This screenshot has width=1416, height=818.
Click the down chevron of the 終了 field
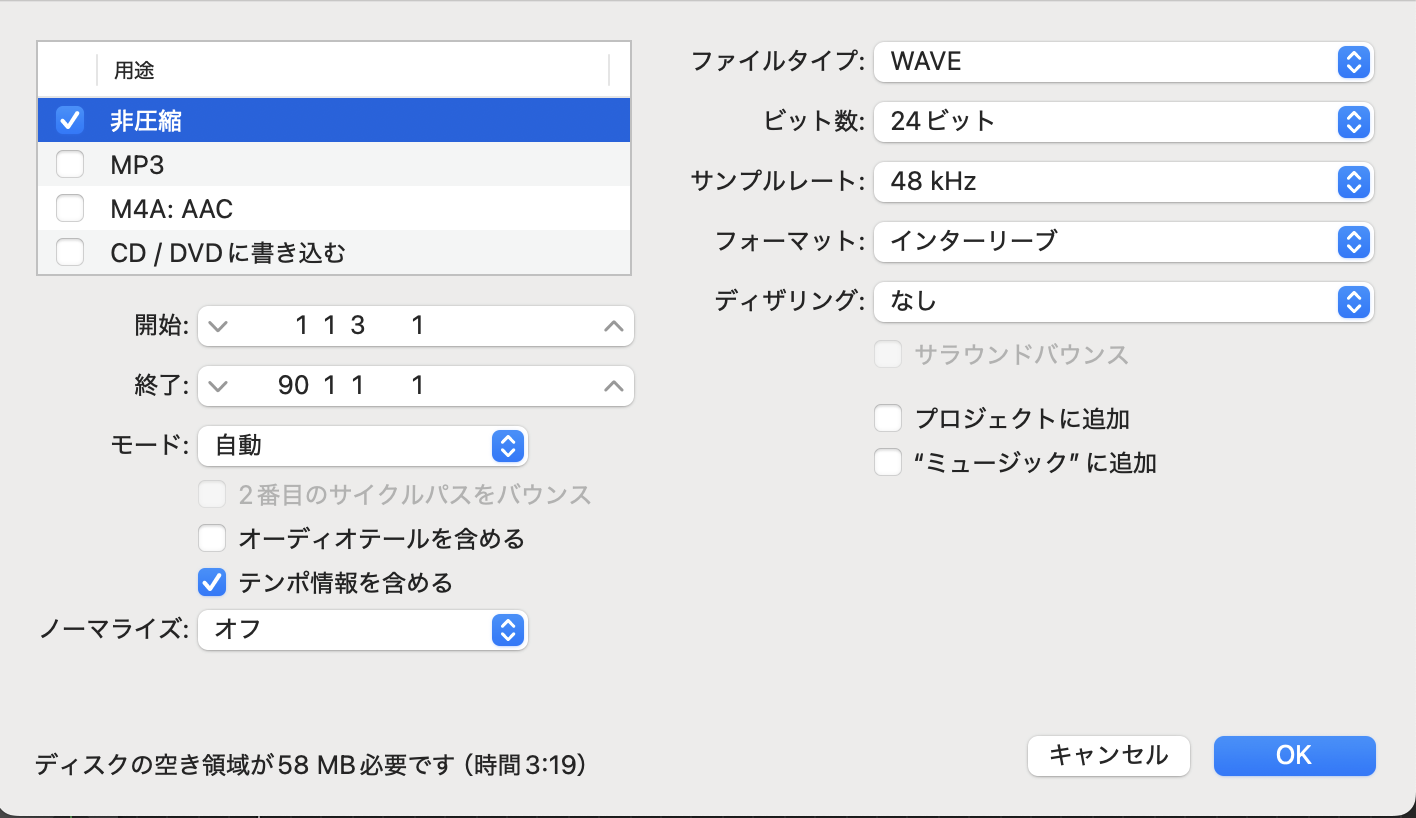point(219,386)
